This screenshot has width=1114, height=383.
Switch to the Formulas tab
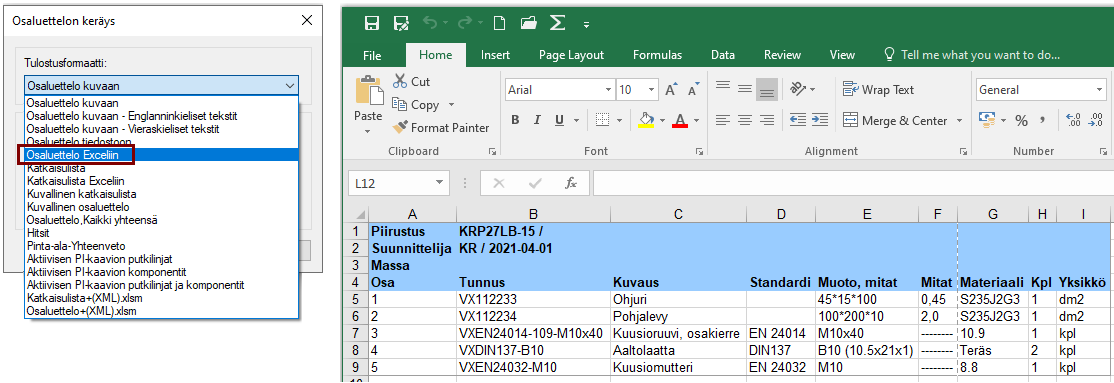[657, 55]
